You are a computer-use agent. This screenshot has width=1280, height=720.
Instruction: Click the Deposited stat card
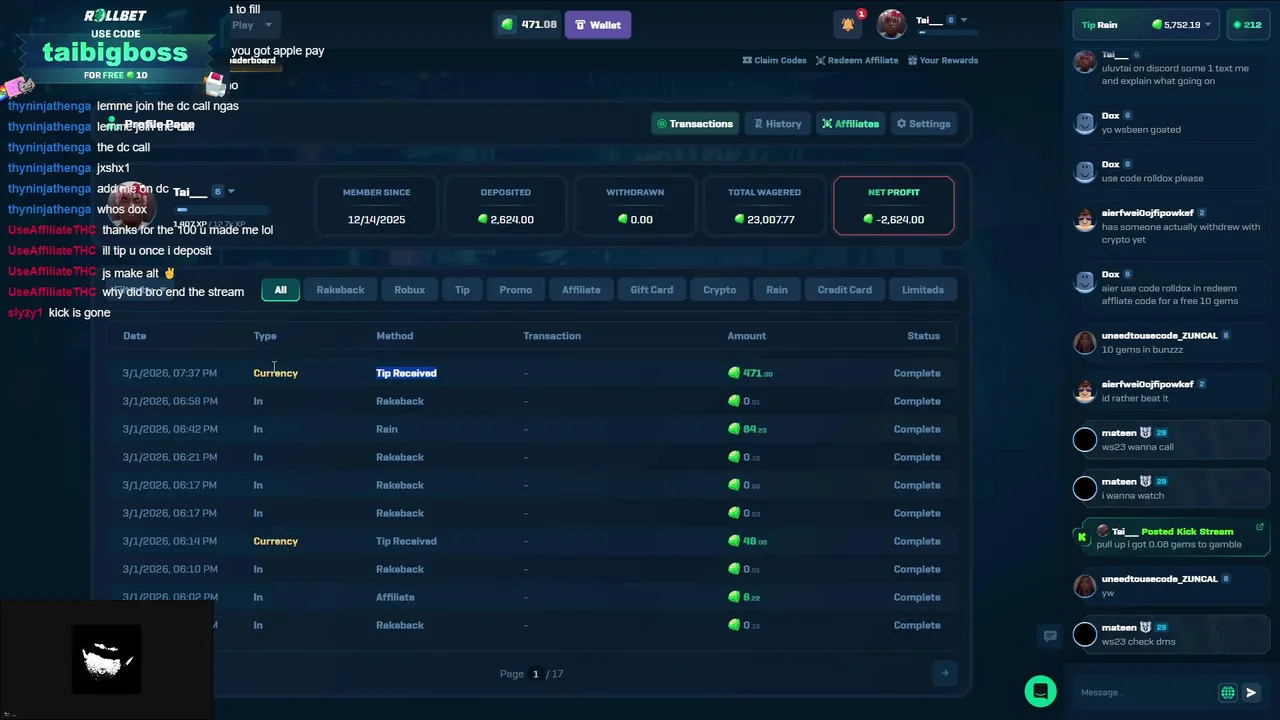click(x=506, y=206)
